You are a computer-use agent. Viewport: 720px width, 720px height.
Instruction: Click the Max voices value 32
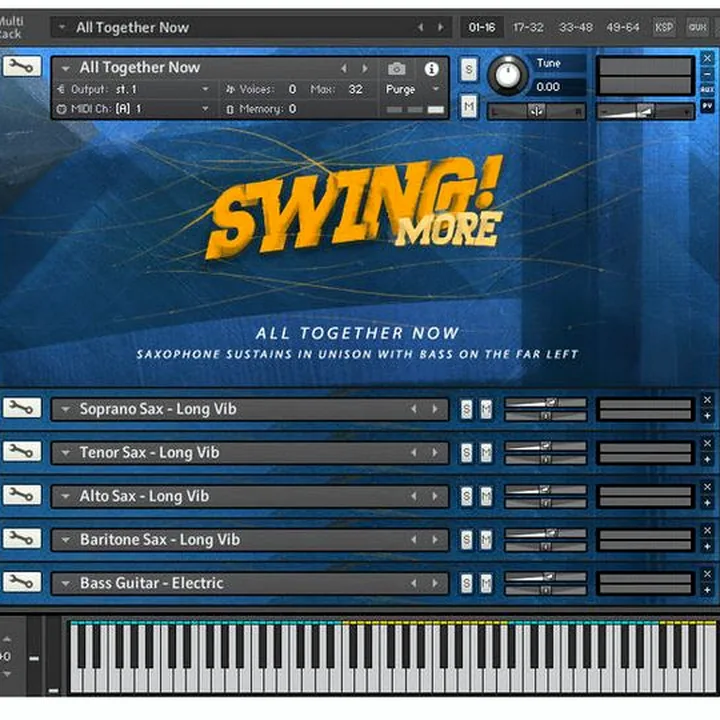coord(355,89)
